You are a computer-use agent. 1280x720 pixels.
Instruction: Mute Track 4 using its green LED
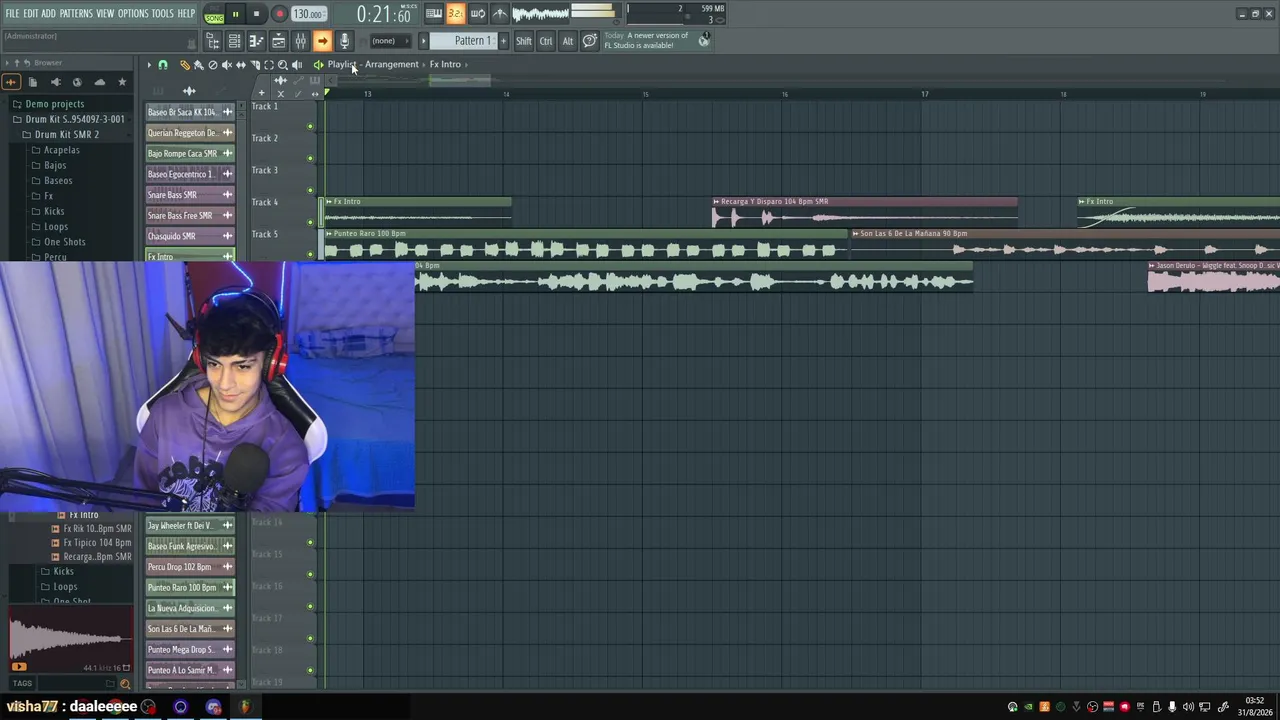tap(310, 222)
